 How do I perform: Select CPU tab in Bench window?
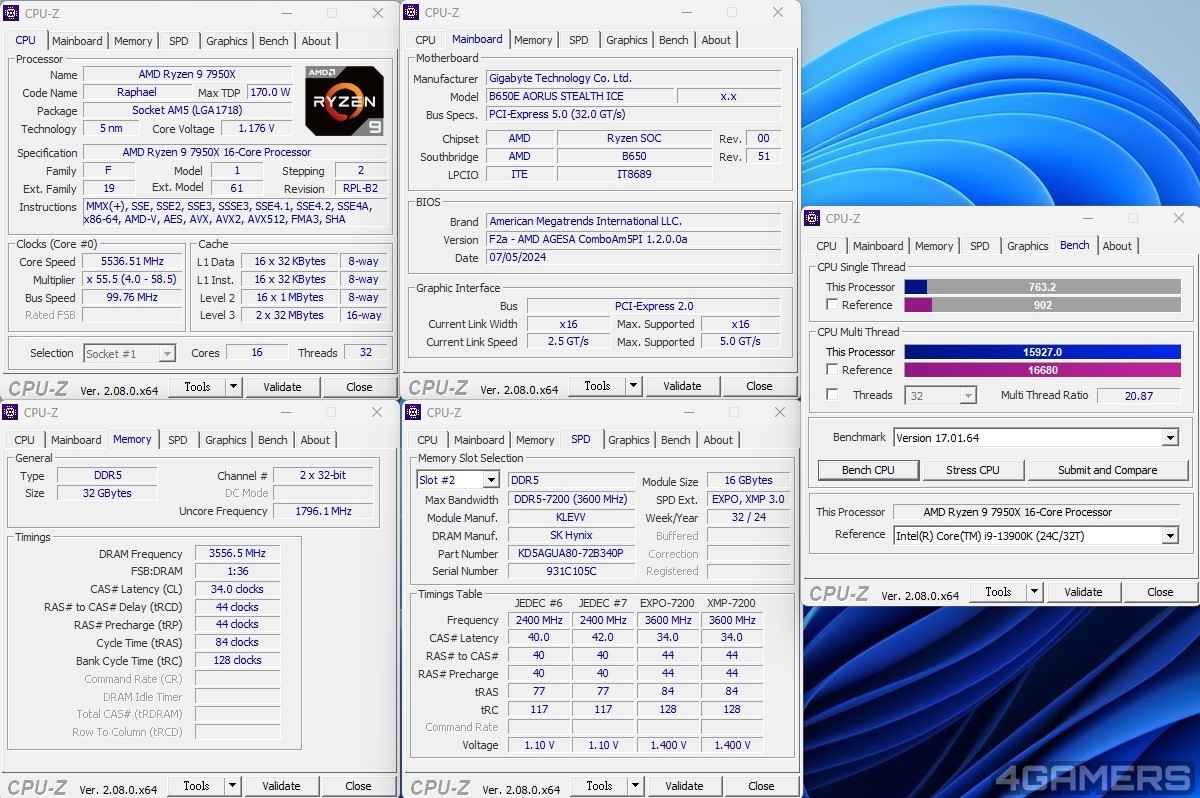click(827, 246)
